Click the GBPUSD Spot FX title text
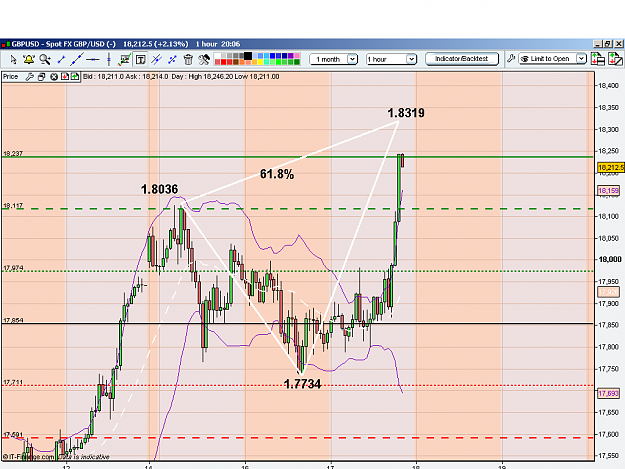The height and width of the screenshot is (469, 625). [64, 44]
